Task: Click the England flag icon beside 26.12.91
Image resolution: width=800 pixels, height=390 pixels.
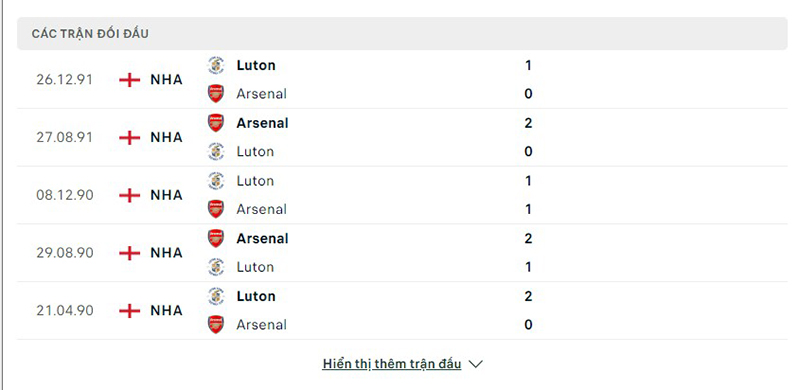Action: click(130, 80)
